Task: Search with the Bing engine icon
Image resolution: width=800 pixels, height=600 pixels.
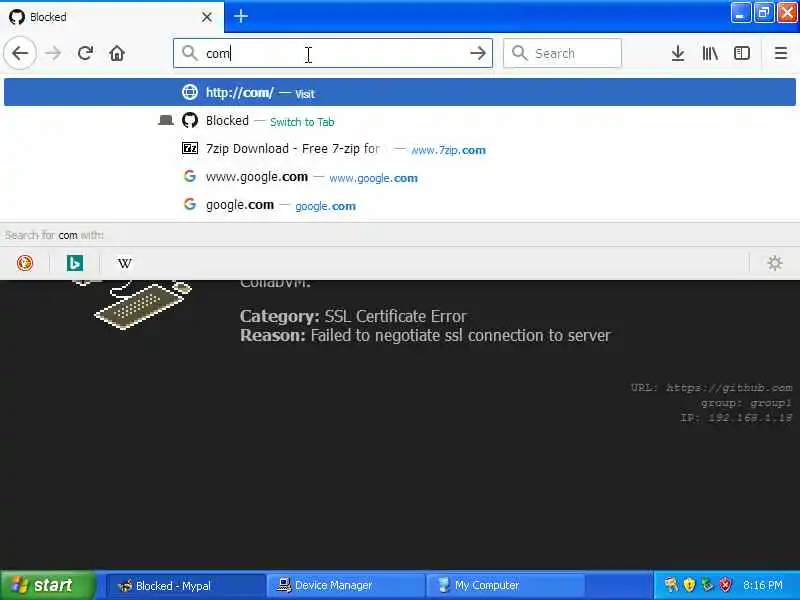Action: (75, 263)
